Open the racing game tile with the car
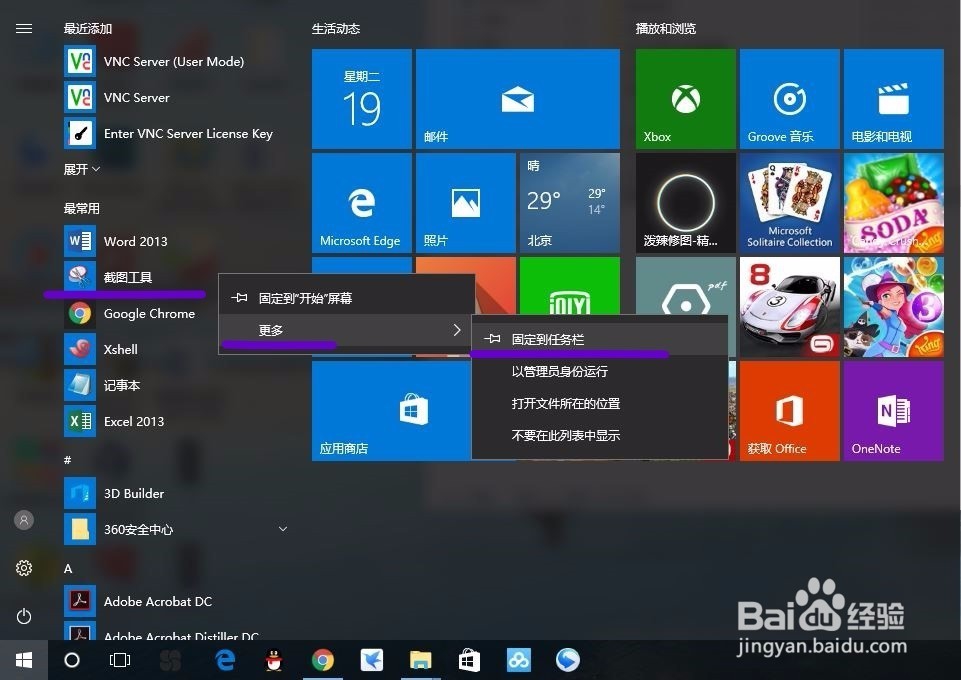This screenshot has width=961, height=680. (789, 307)
